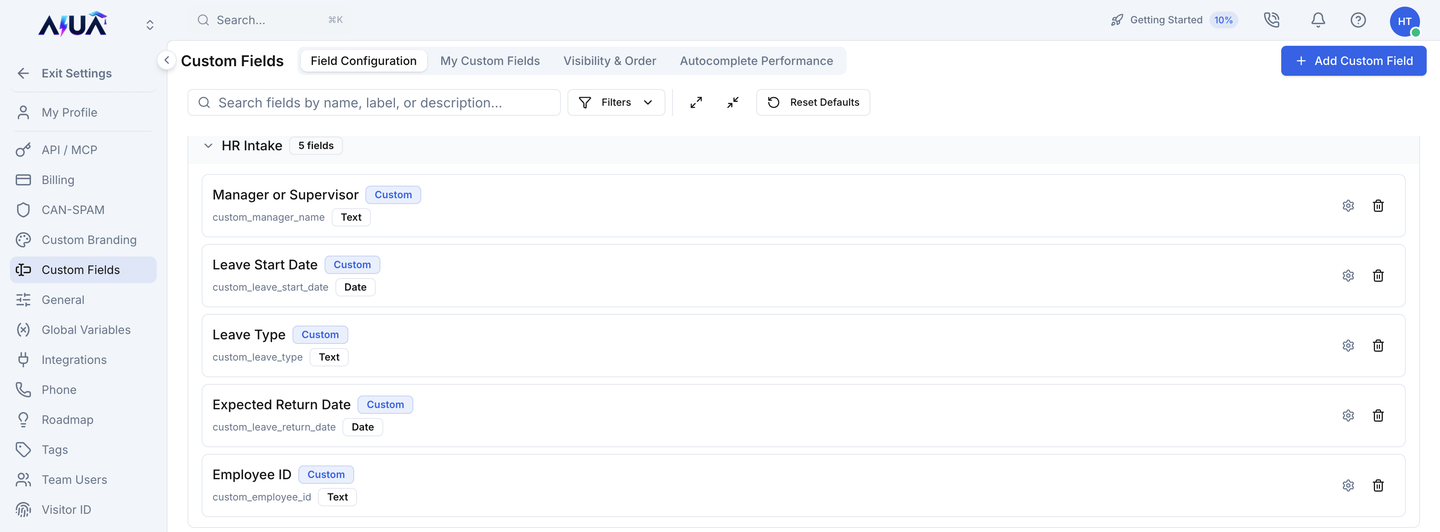Open settings gear for Manager or Supervisor field
Screen dimensions: 1440x532
click(1348, 206)
